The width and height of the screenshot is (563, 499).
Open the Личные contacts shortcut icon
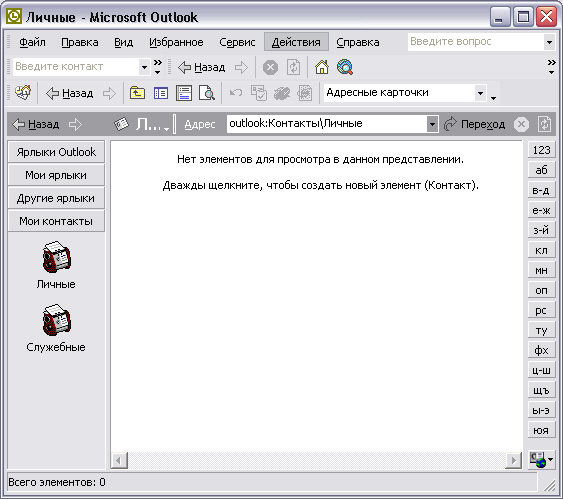pos(56,257)
